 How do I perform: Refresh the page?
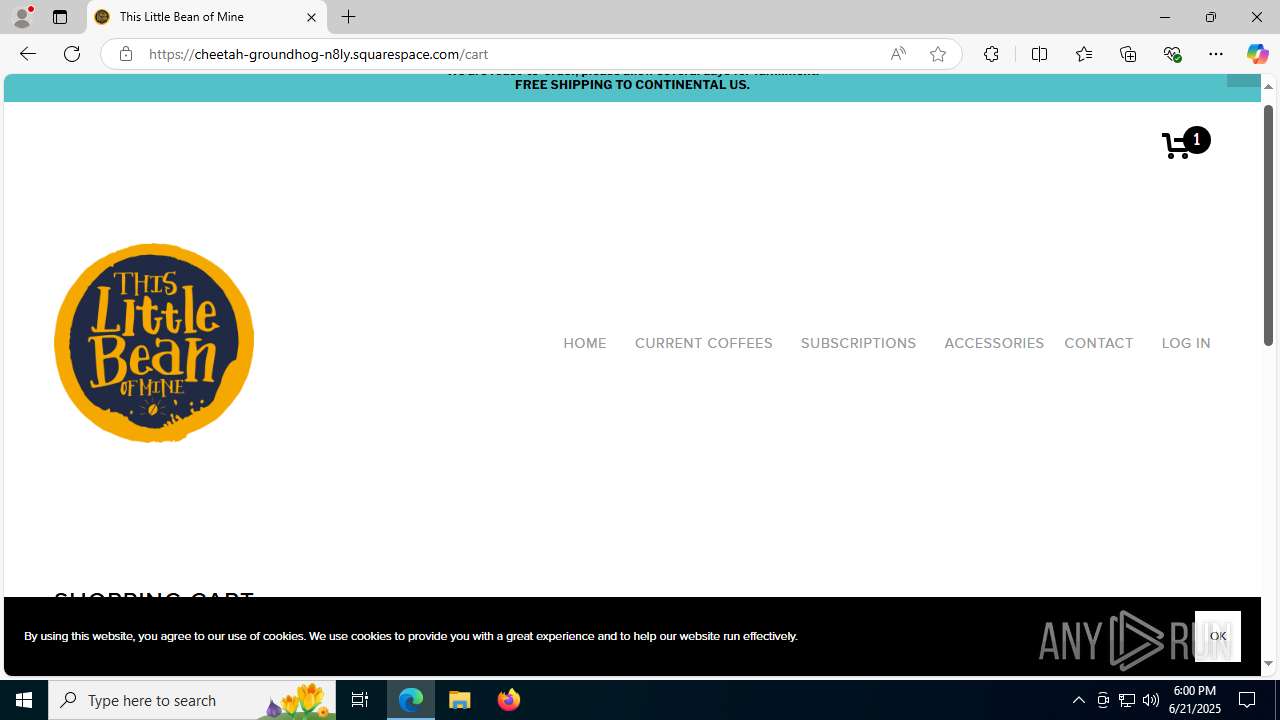point(72,54)
